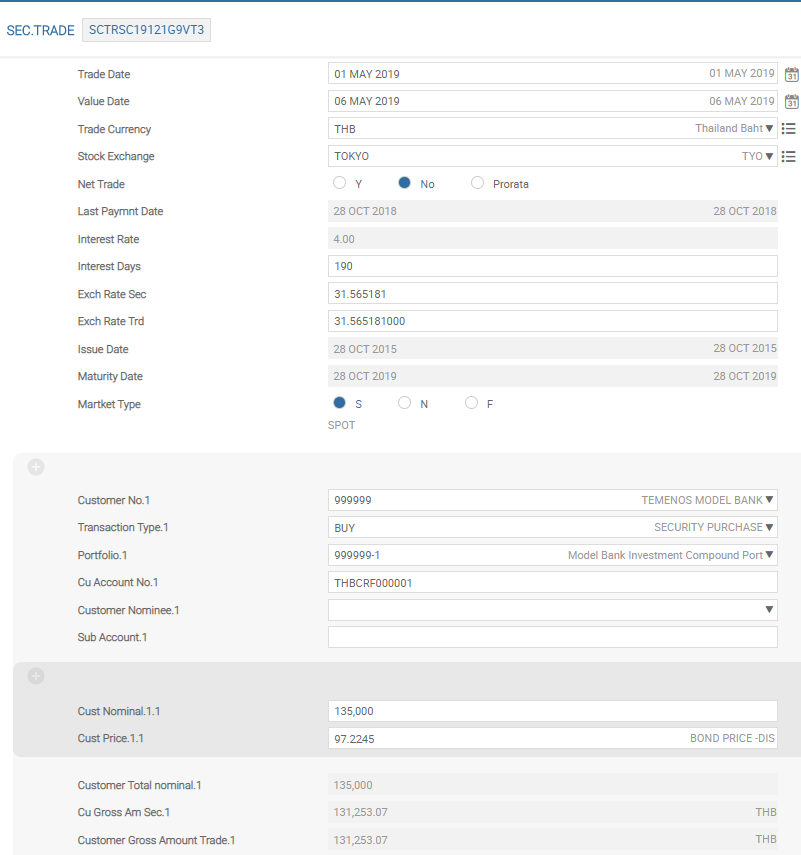Select Net Trade No option
The width and height of the screenshot is (801, 855).
pos(405,183)
